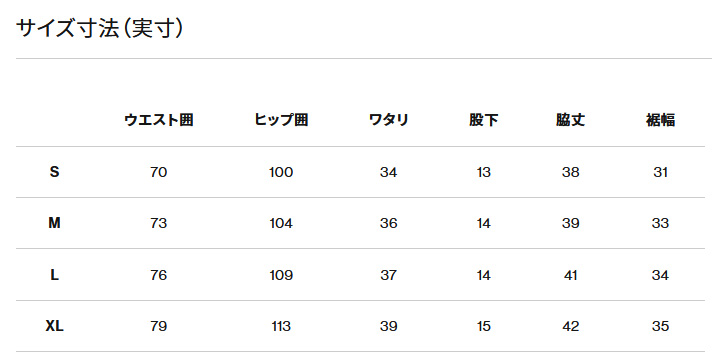Click the L size row label

pyautogui.click(x=54, y=275)
